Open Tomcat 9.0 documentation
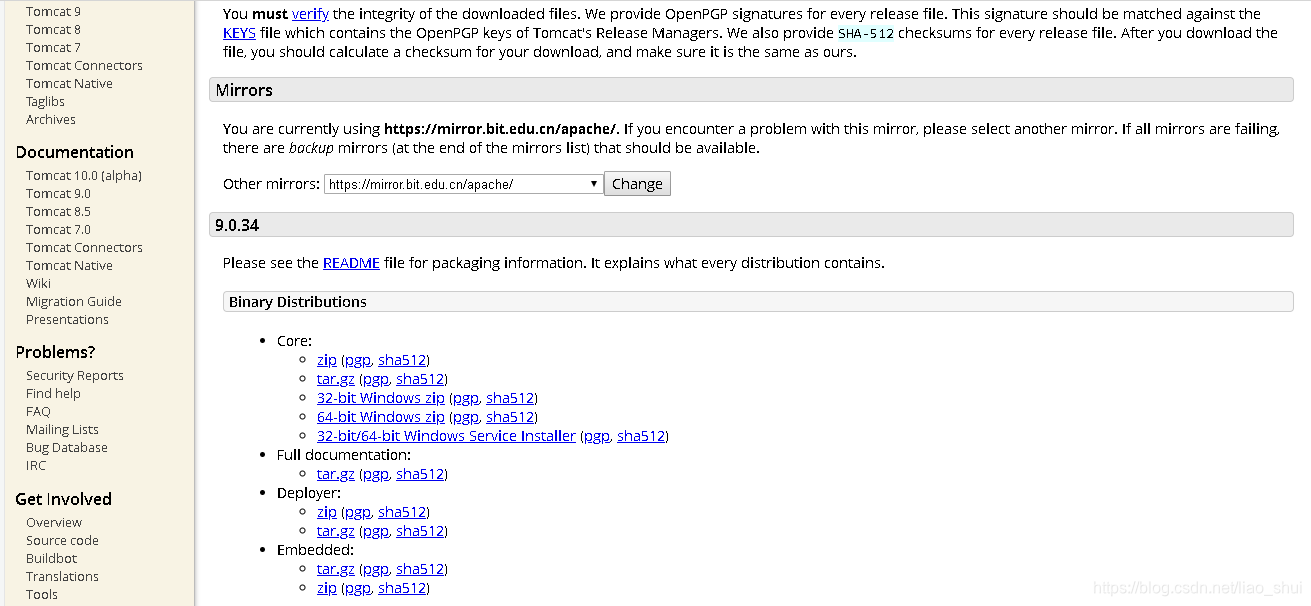 [58, 194]
